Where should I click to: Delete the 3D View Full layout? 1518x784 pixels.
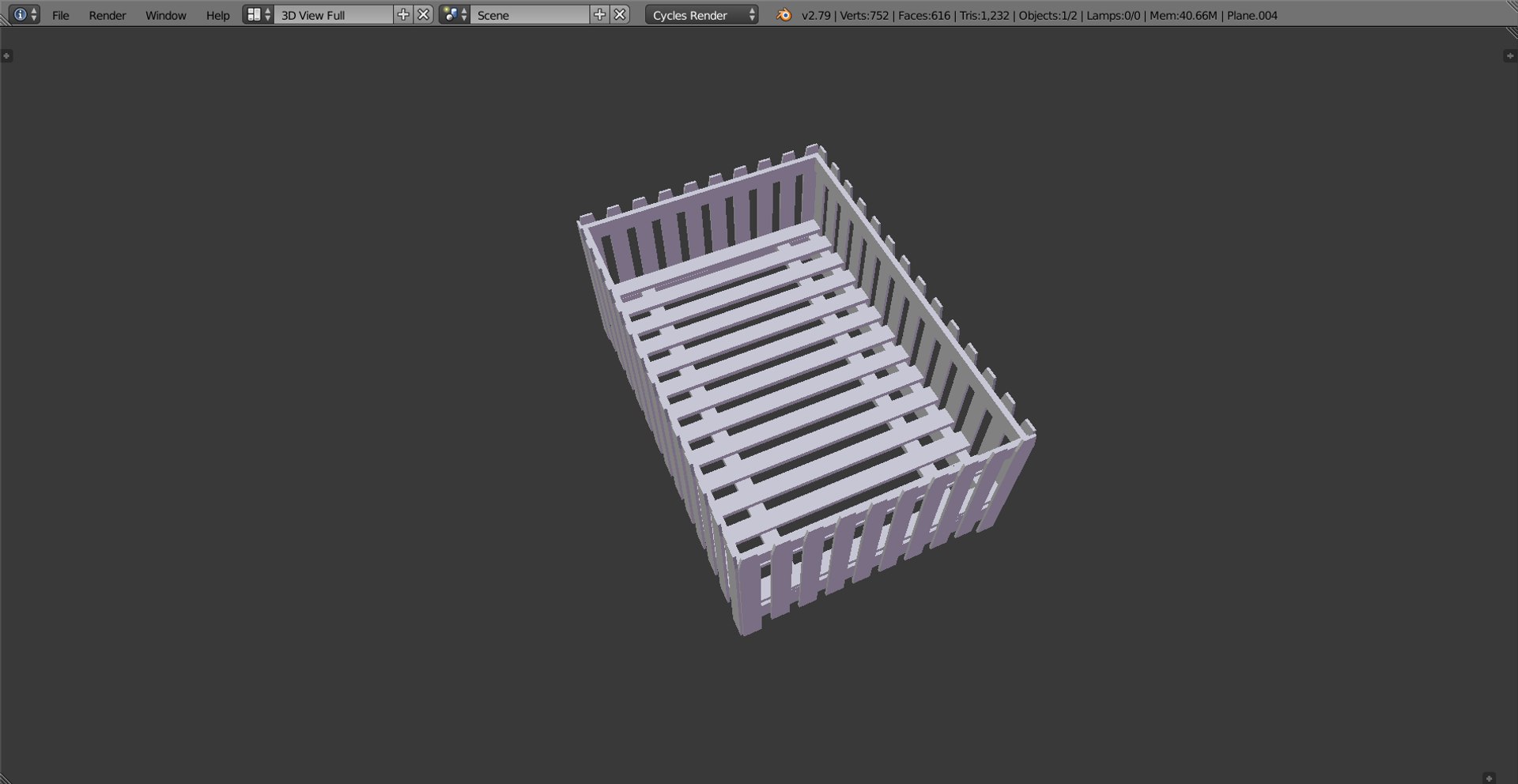tap(424, 15)
